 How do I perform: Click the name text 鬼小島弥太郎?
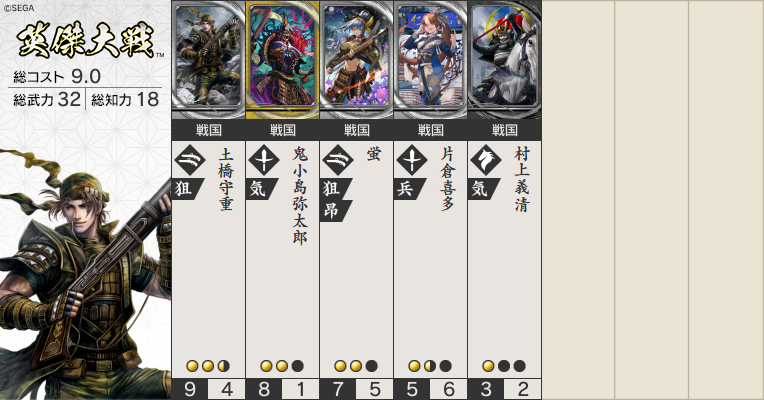click(300, 195)
